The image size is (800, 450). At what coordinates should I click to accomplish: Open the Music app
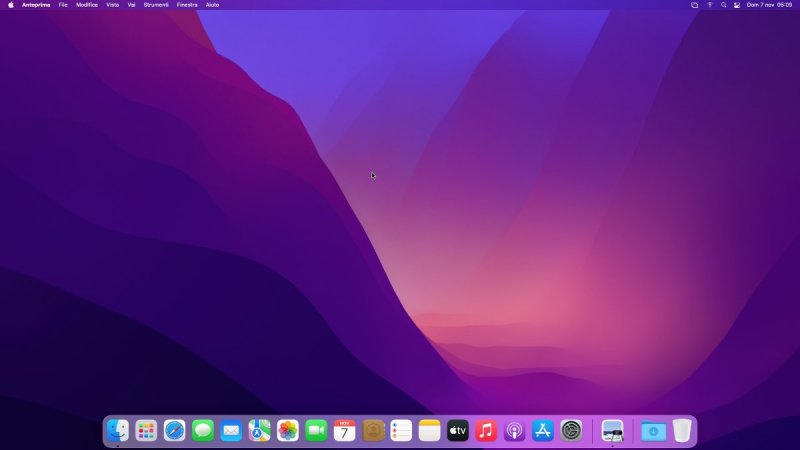(x=486, y=431)
